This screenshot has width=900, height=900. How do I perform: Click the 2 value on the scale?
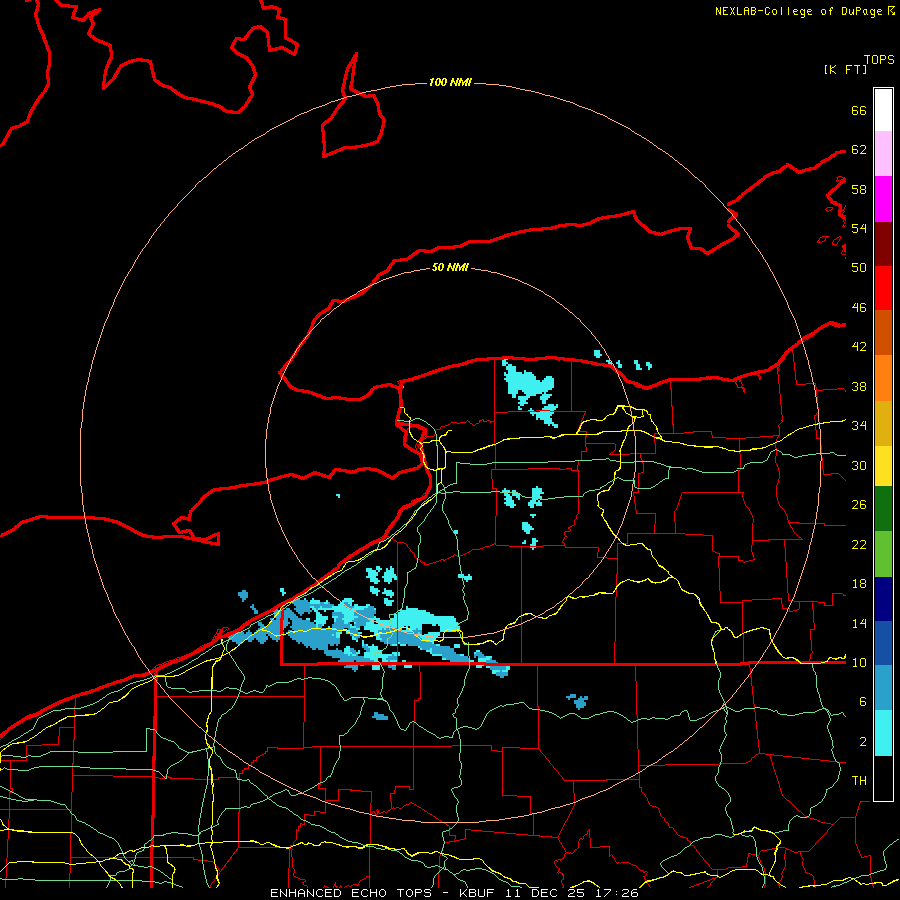pos(862,742)
